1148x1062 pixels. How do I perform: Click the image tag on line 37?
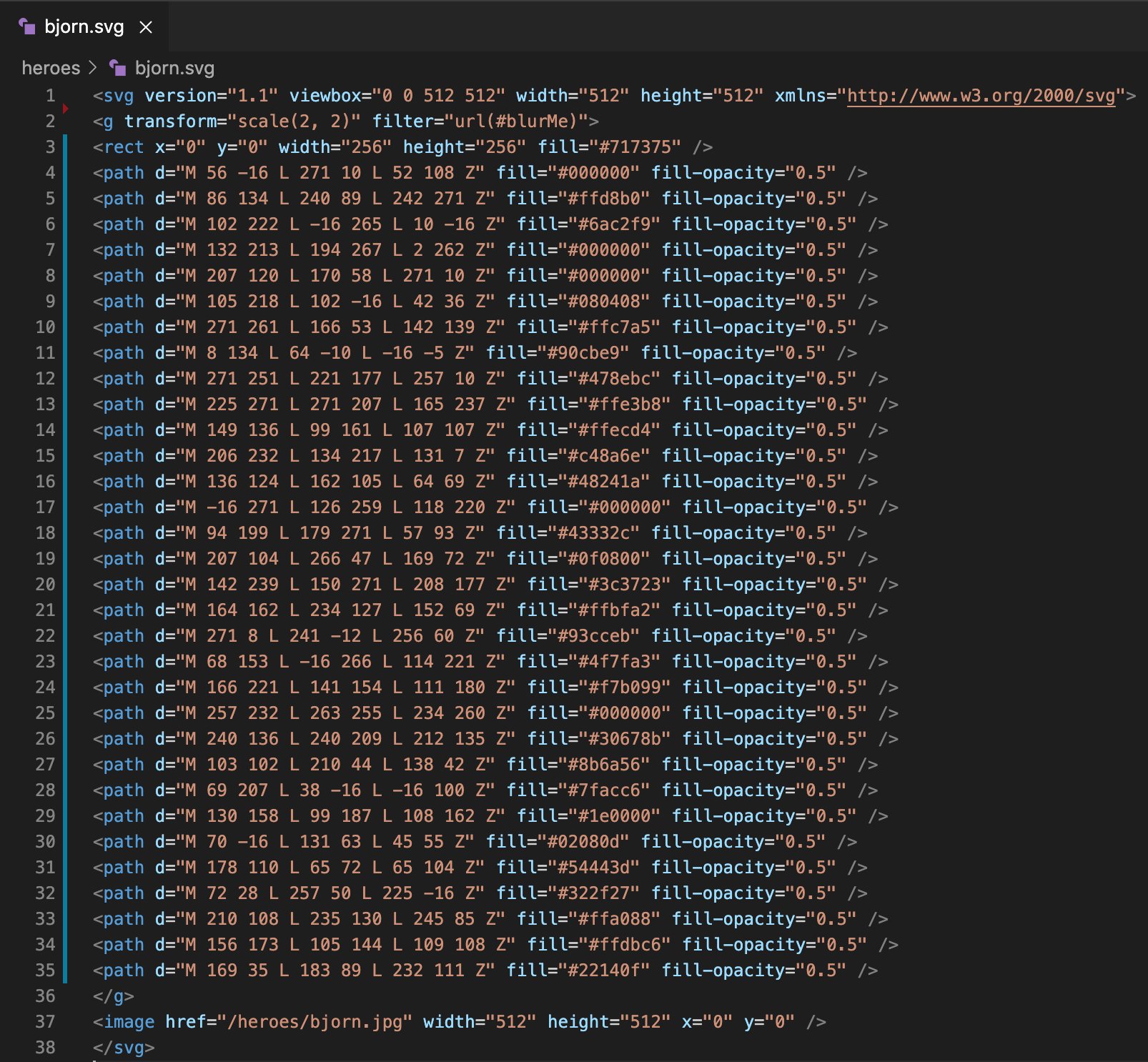click(x=129, y=1022)
